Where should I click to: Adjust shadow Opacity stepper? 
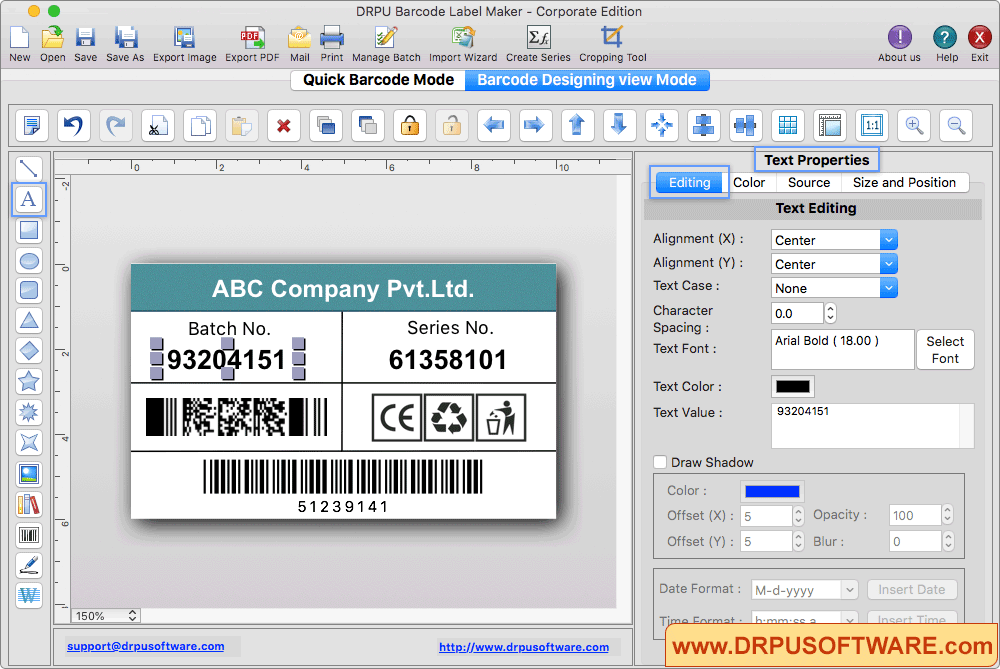pos(947,515)
